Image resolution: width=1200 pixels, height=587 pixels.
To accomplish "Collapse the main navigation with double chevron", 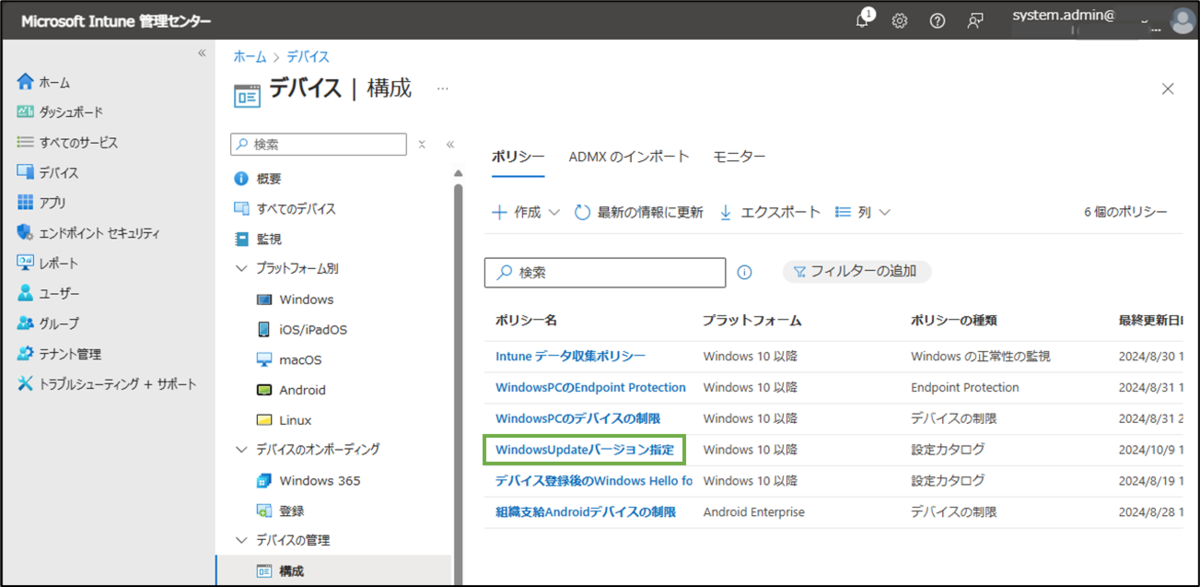I will click(x=201, y=53).
